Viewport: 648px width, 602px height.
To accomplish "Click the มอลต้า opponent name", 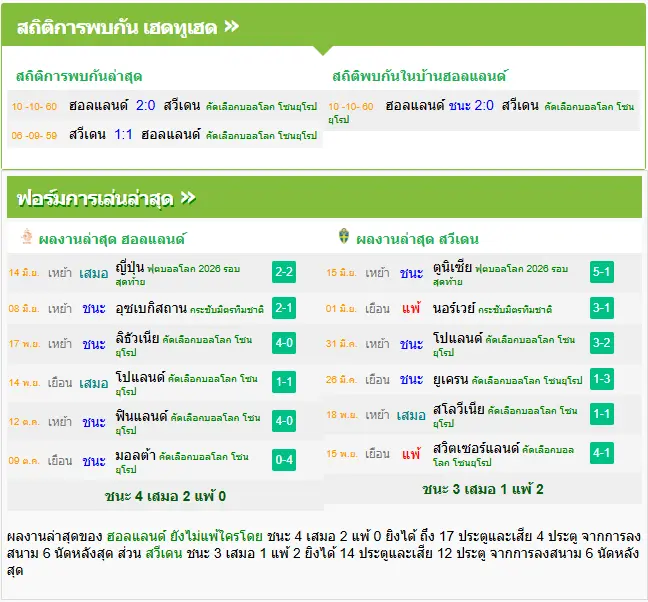I will click(136, 455).
